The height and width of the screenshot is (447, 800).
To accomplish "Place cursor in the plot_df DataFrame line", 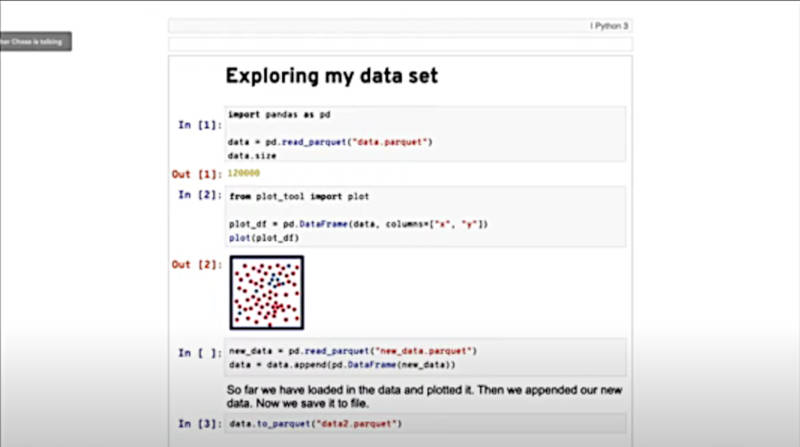I will click(x=358, y=224).
